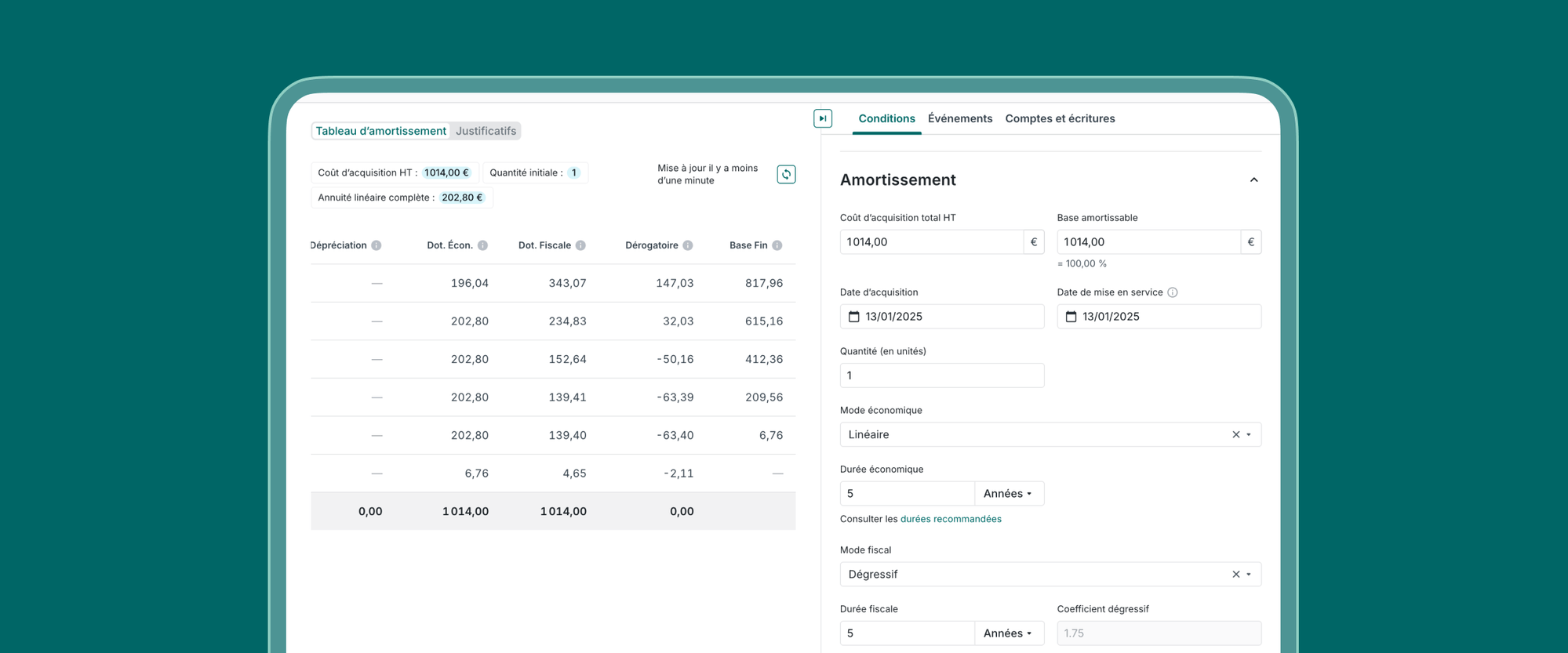Click the Quantité (en unités) input field
1568x653 pixels.
point(941,375)
